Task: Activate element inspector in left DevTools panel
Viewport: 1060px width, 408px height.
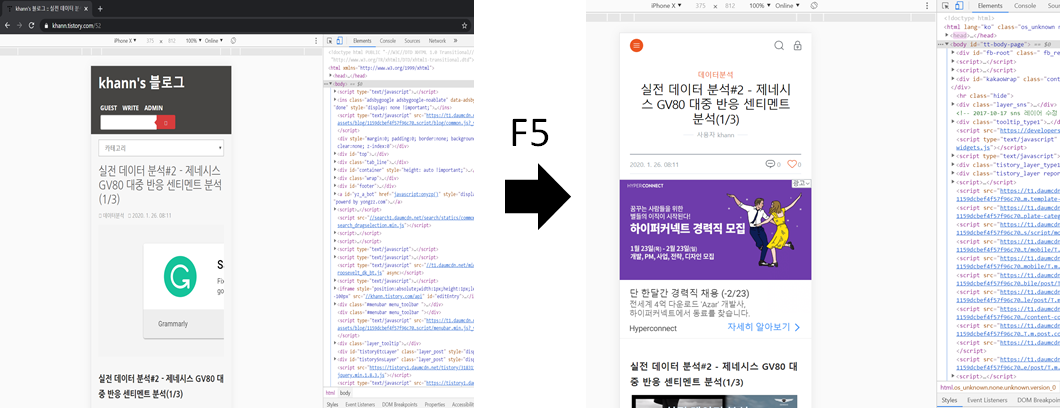Action: 331,41
